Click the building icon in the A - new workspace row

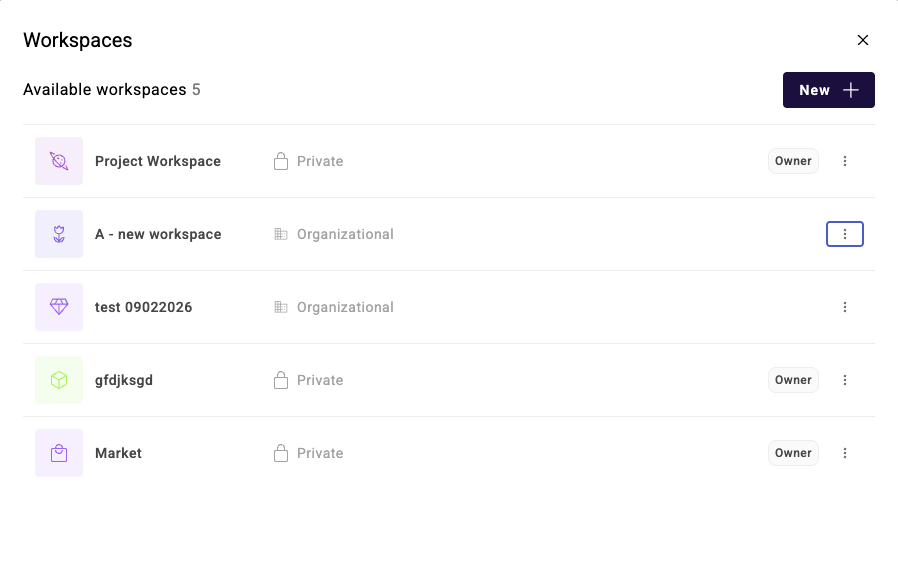(281, 234)
